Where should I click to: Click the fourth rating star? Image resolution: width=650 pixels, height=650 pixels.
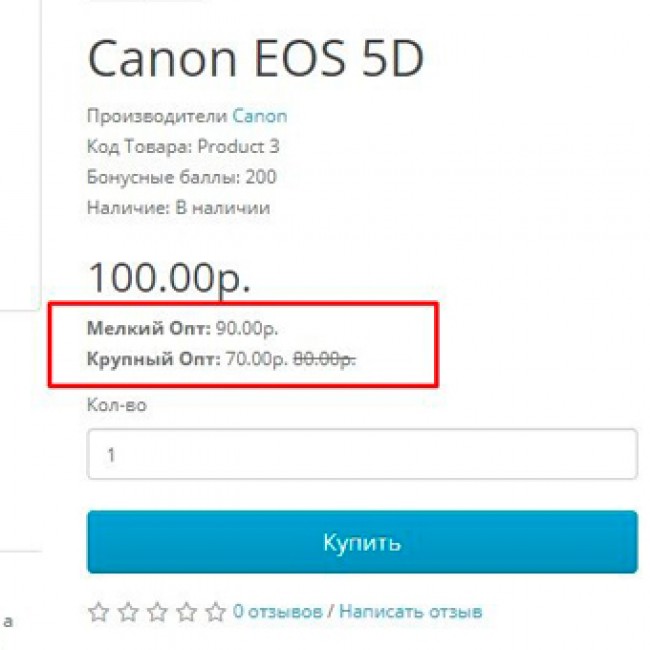click(186, 610)
